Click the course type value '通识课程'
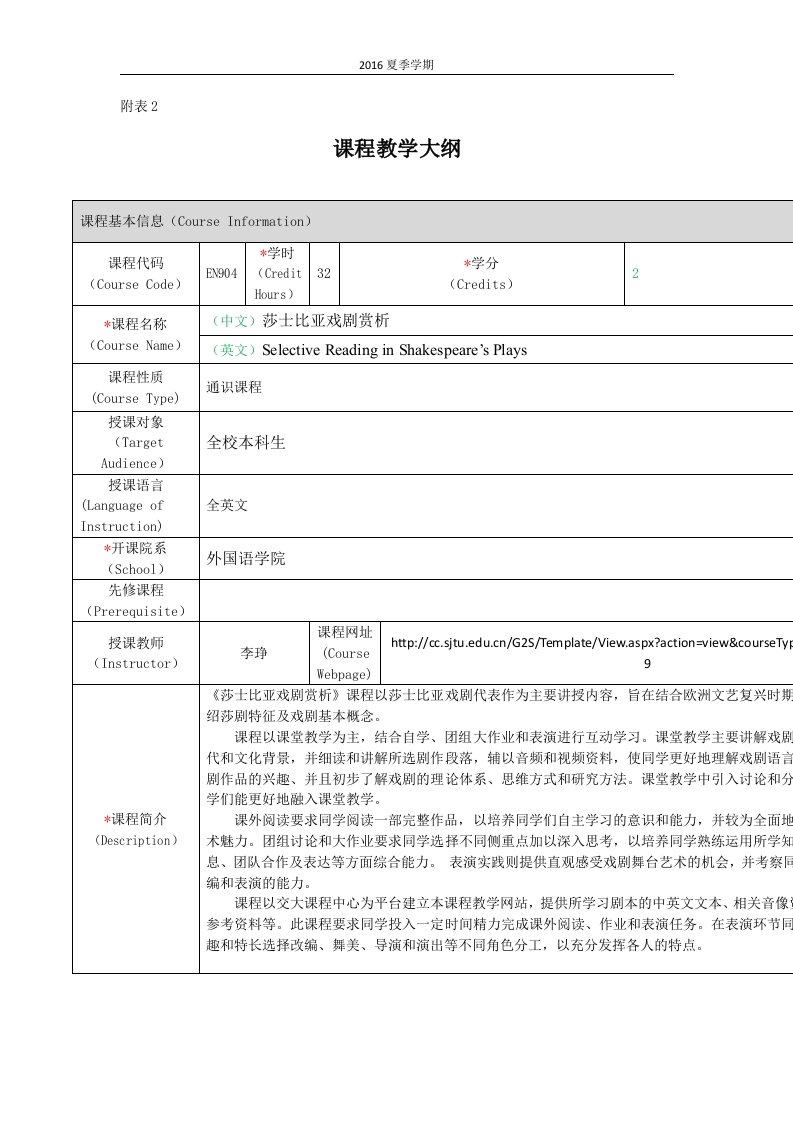The width and height of the screenshot is (793, 1122). [x=234, y=387]
